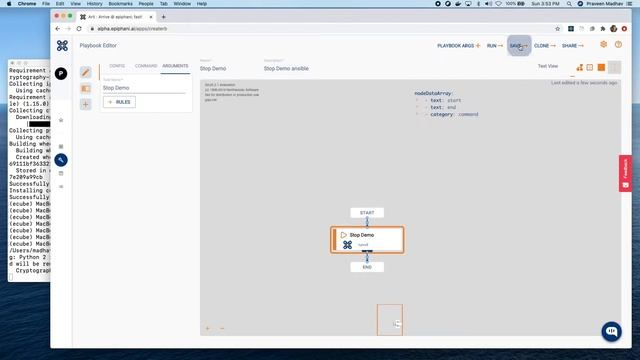Image resolution: width=640 pixels, height=360 pixels.
Task: Select the solid orange square view icon
Action: pyautogui.click(x=601, y=67)
